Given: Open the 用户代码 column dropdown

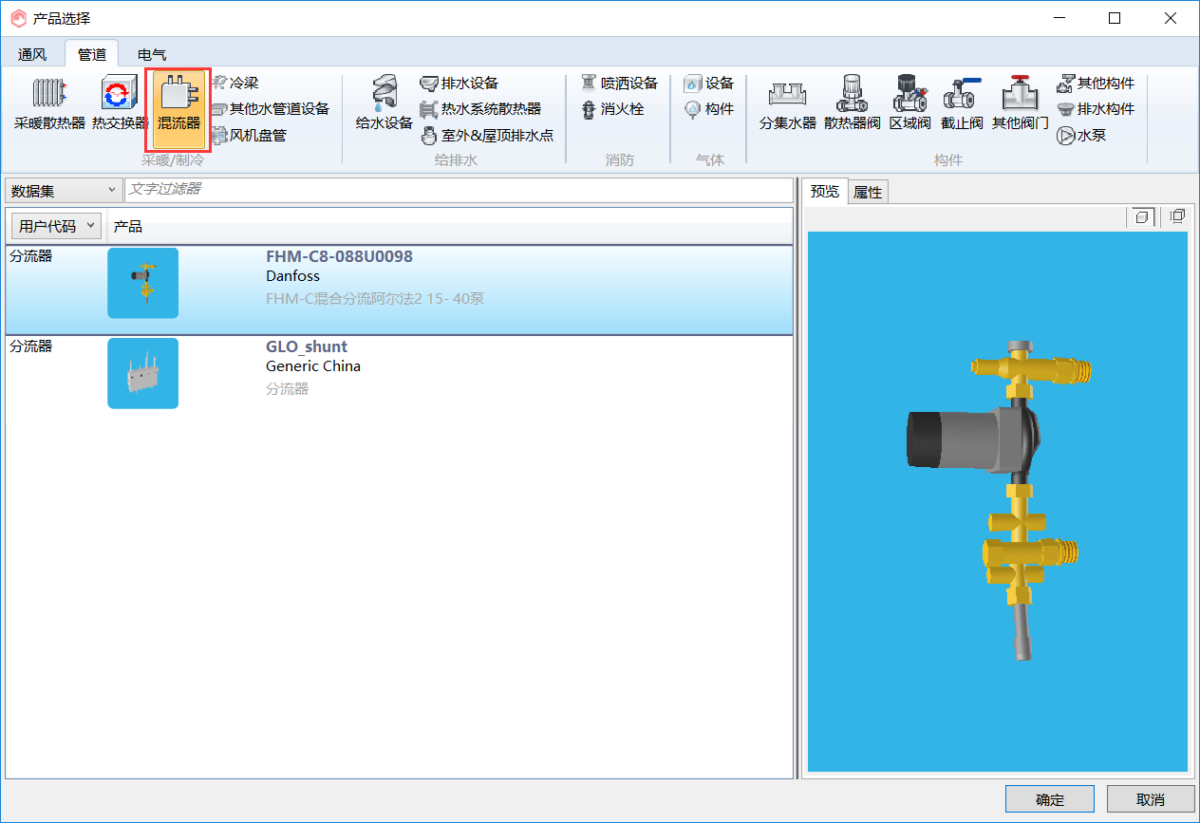Looking at the screenshot, I should click(56, 226).
